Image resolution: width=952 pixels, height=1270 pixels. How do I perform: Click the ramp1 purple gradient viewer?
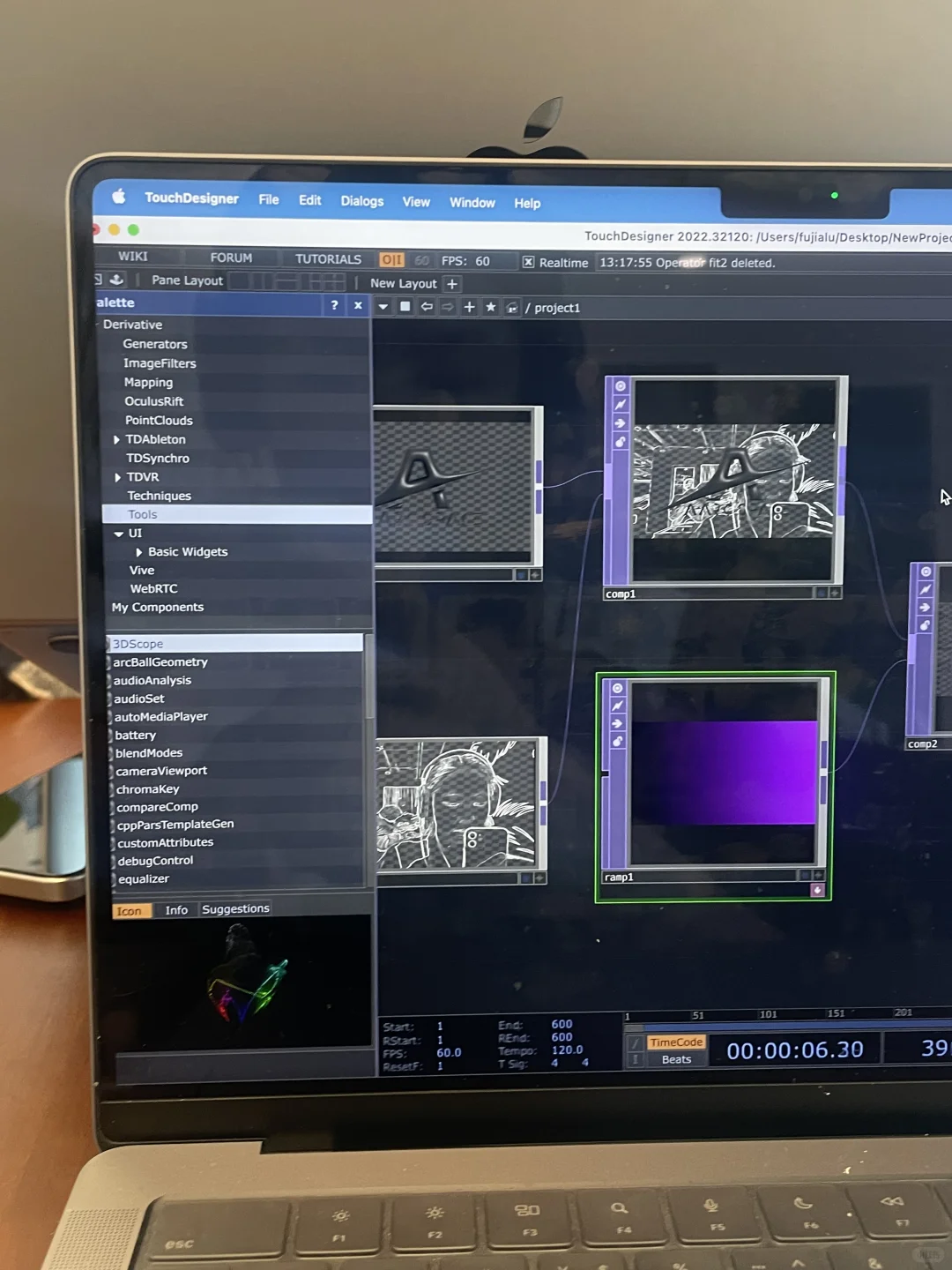(725, 772)
